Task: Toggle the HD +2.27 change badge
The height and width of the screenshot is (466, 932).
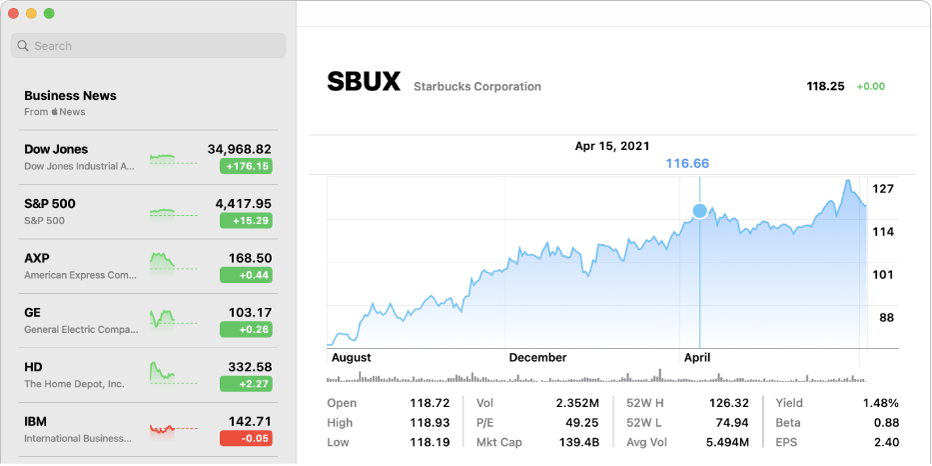Action: [x=246, y=384]
